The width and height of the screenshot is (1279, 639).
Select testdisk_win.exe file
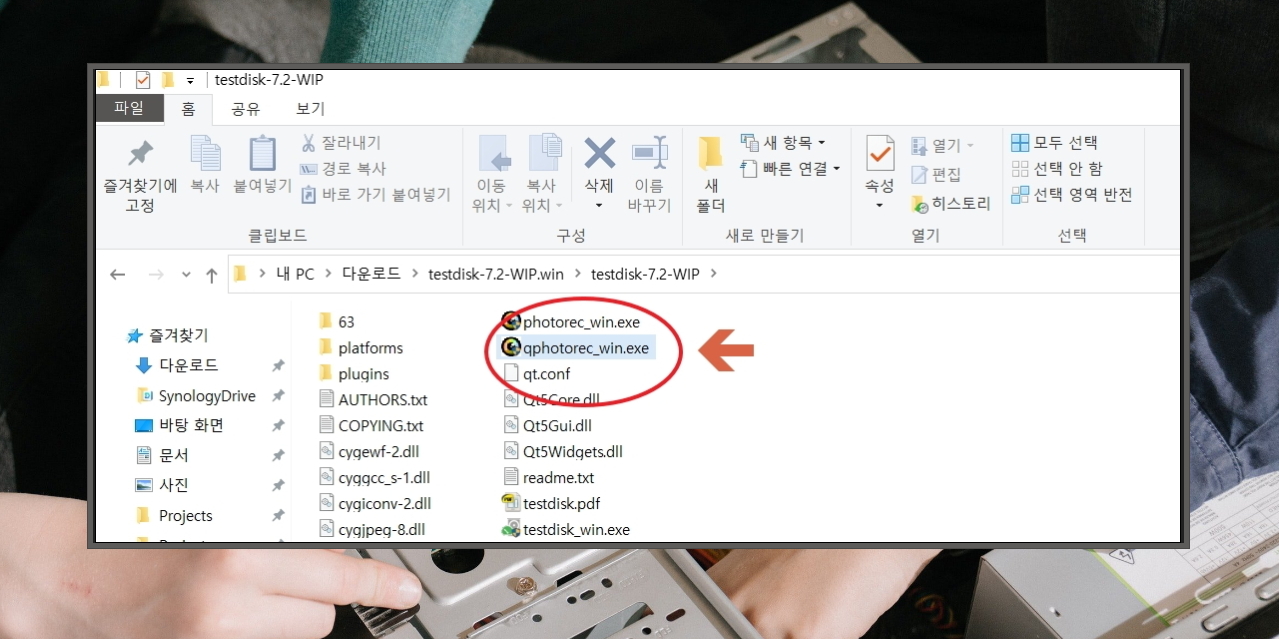click(x=566, y=530)
